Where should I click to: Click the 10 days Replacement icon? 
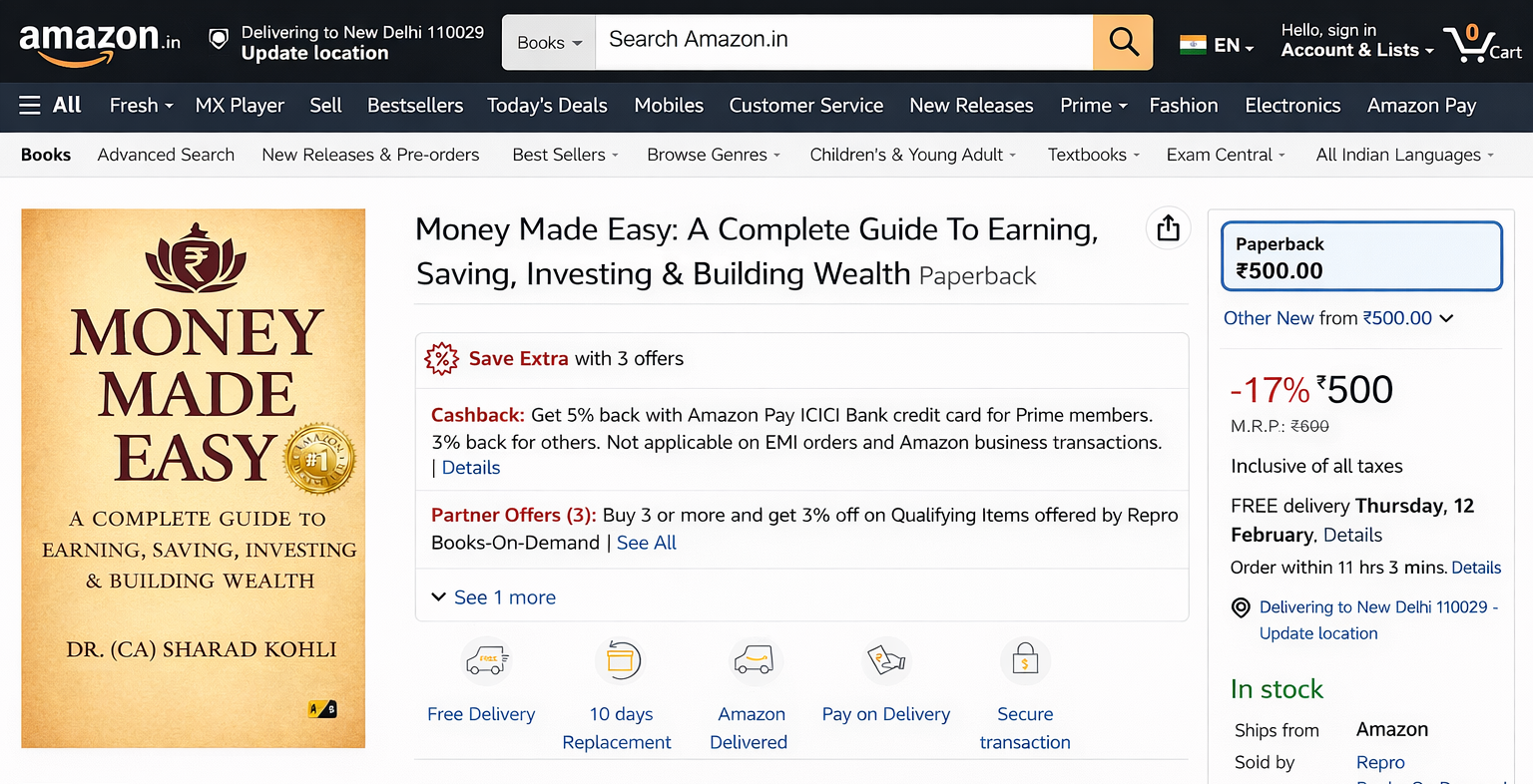[x=621, y=660]
